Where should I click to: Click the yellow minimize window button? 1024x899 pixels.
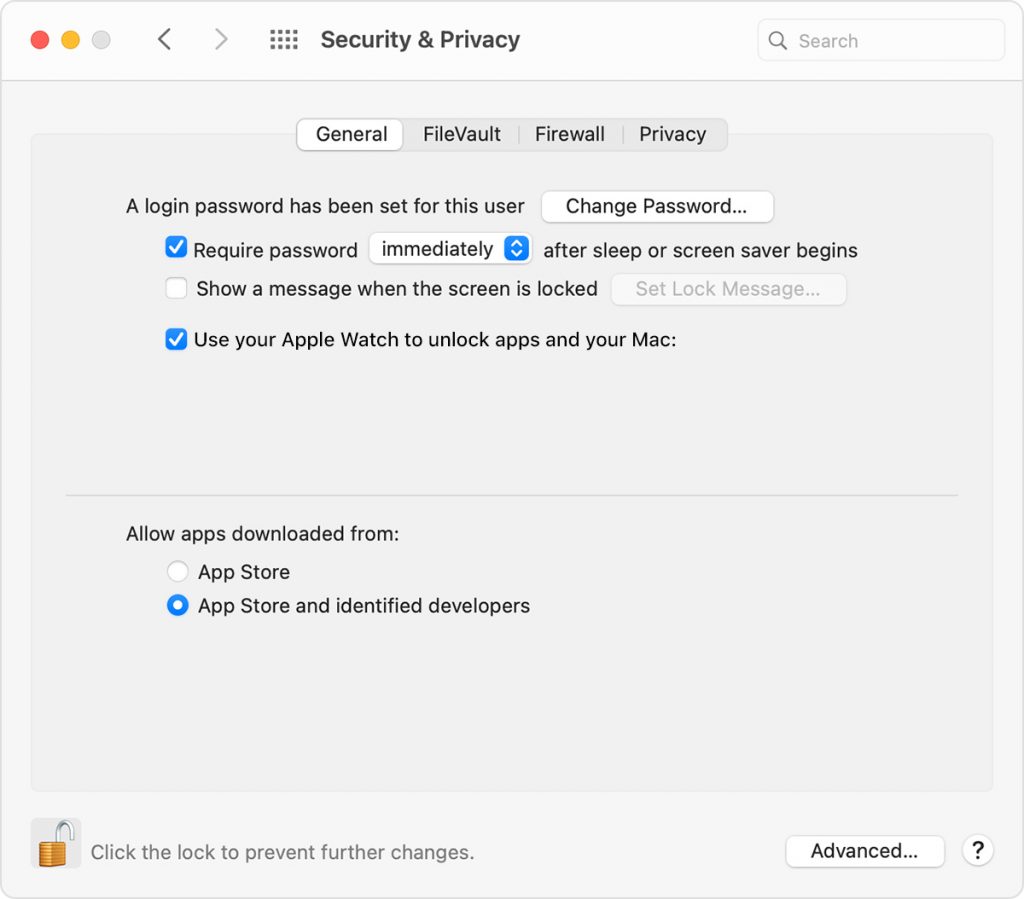[x=70, y=40]
